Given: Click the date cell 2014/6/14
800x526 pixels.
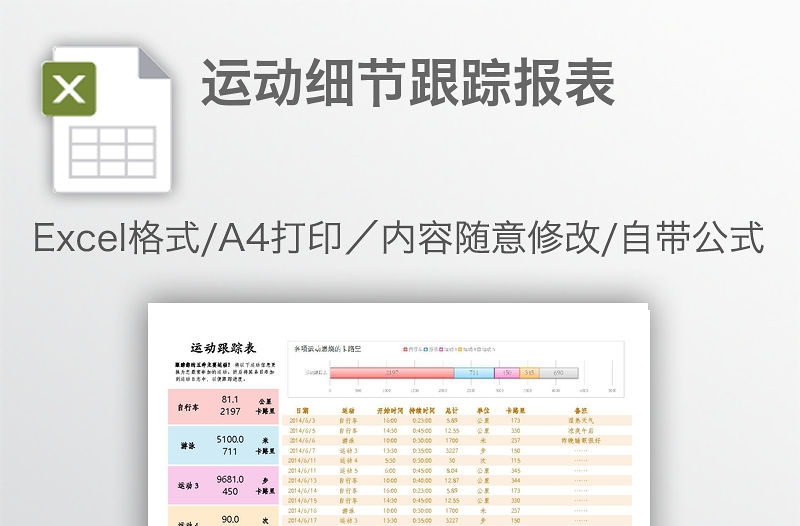Looking at the screenshot, I should coord(302,490).
